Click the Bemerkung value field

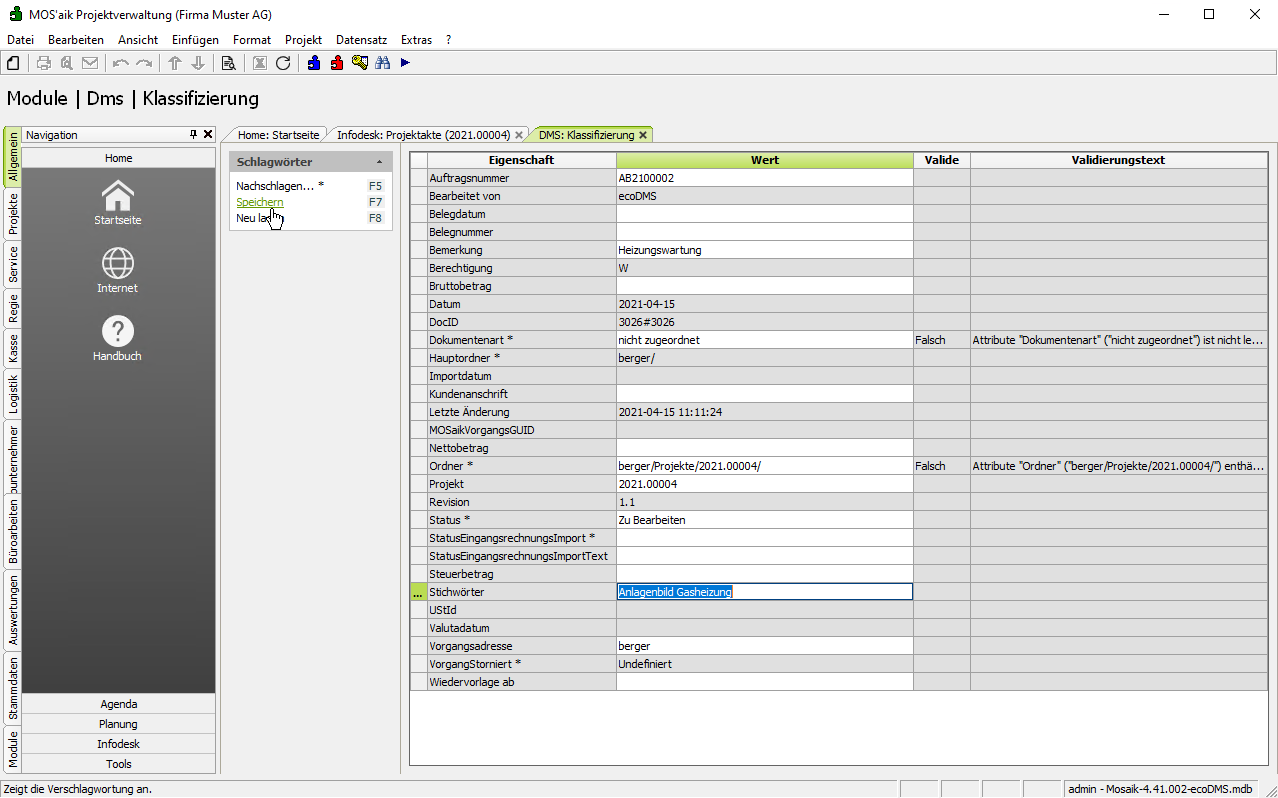point(764,250)
